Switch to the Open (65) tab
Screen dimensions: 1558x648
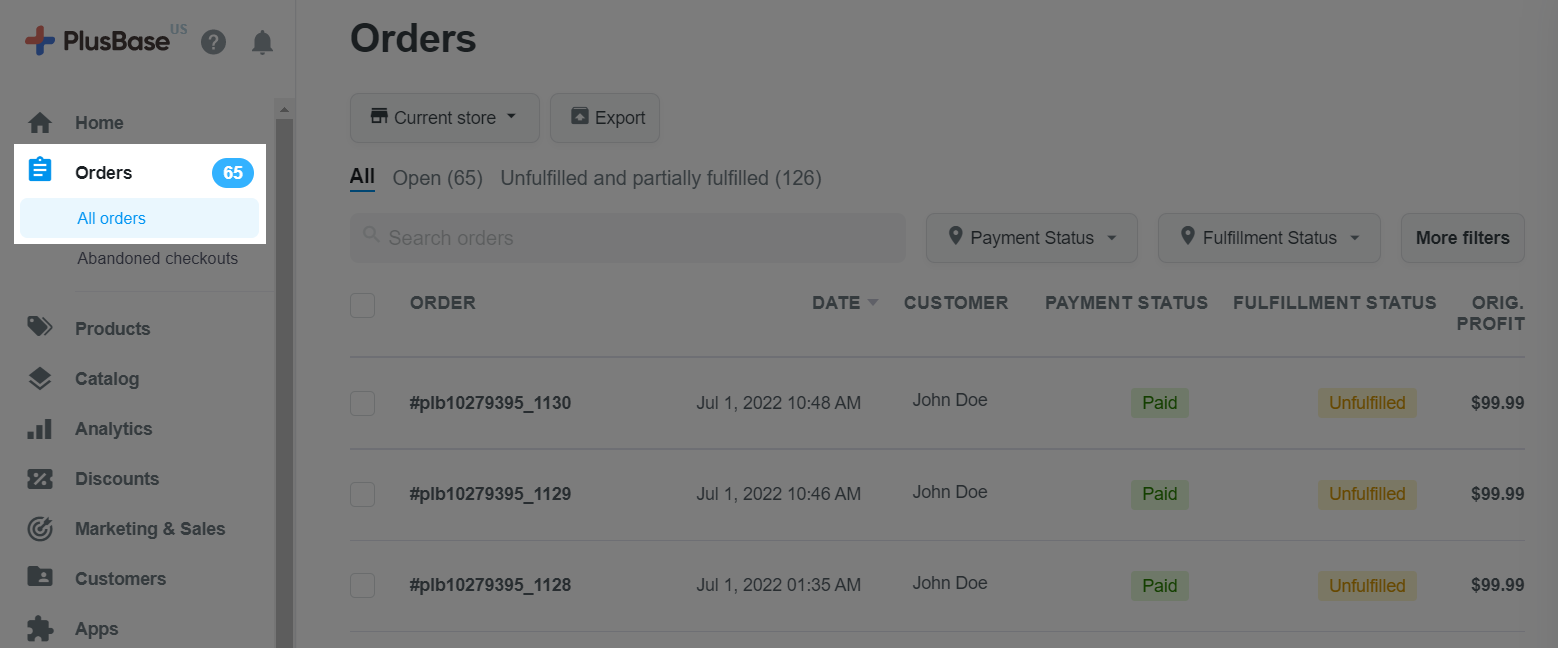[437, 178]
